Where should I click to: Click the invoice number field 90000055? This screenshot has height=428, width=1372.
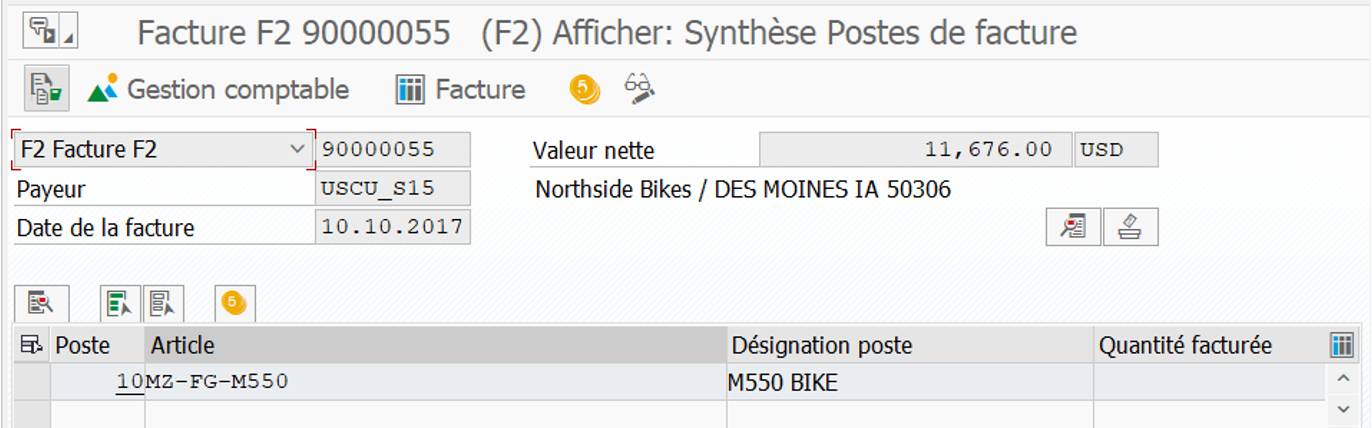click(x=392, y=150)
